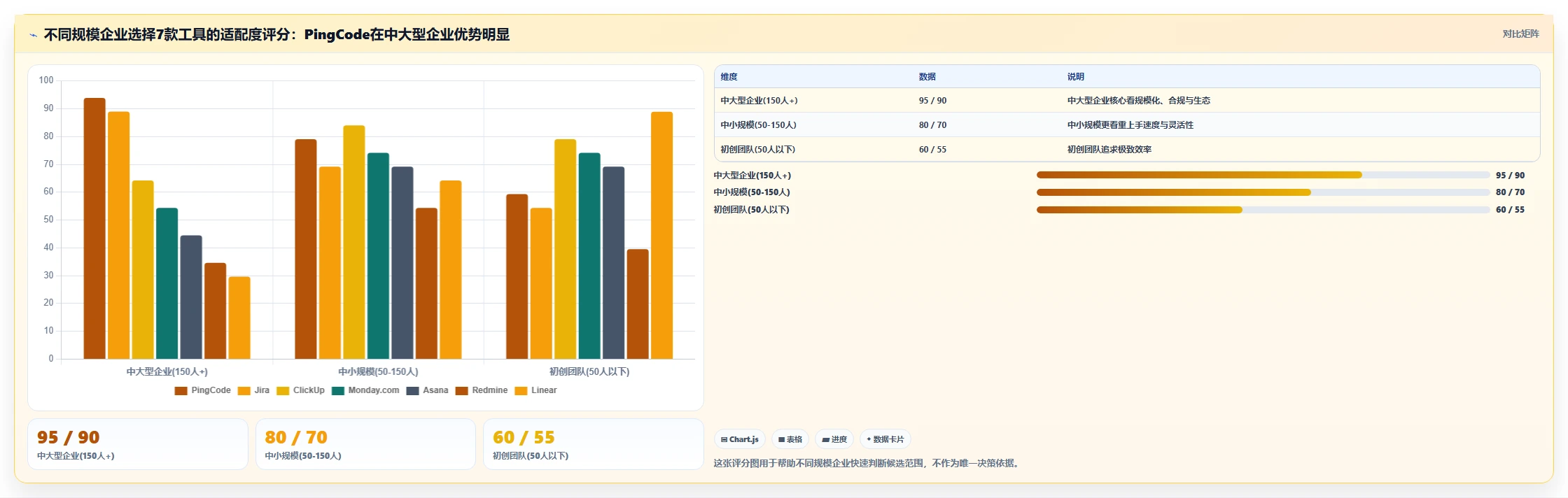Click the footnote about 评分图 usage
This screenshot has height=498, width=1568.
click(x=868, y=463)
